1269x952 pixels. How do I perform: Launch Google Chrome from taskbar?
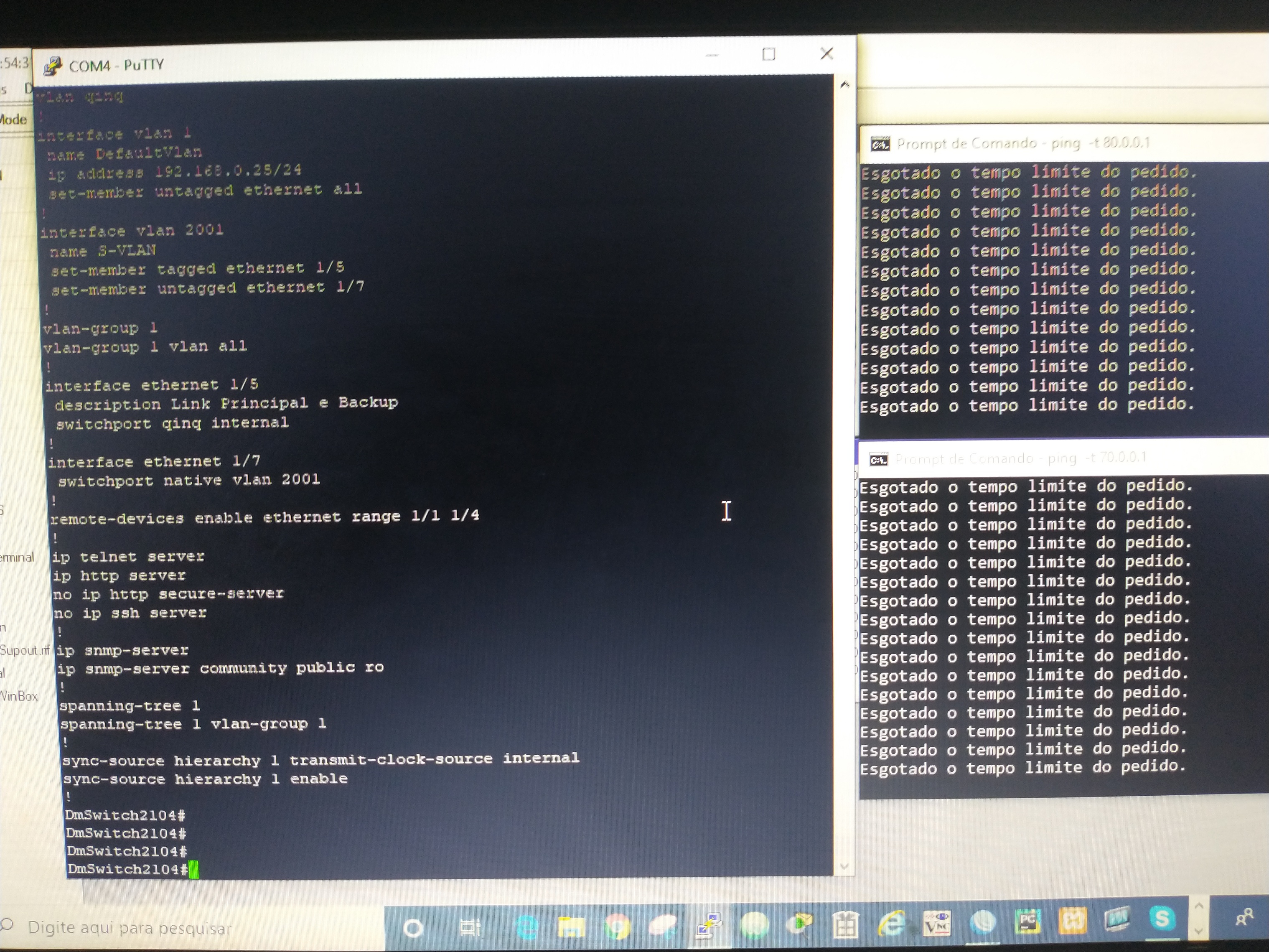[x=617, y=927]
